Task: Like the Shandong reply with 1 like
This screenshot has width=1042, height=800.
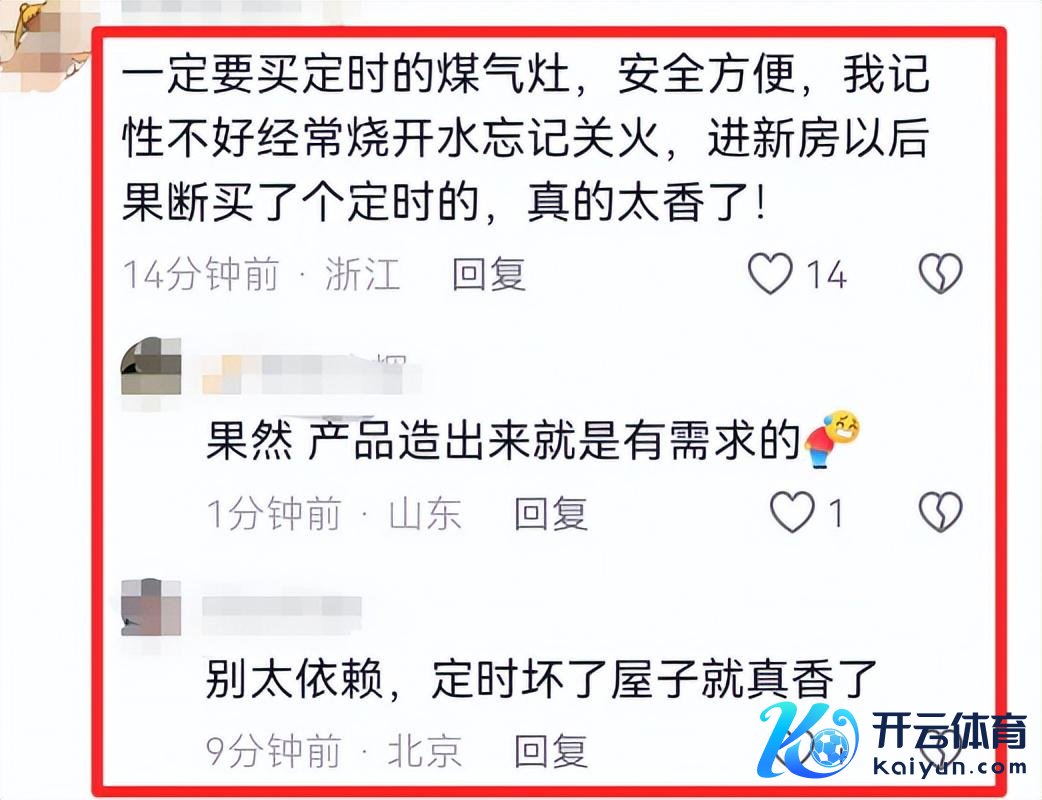Action: 792,512
